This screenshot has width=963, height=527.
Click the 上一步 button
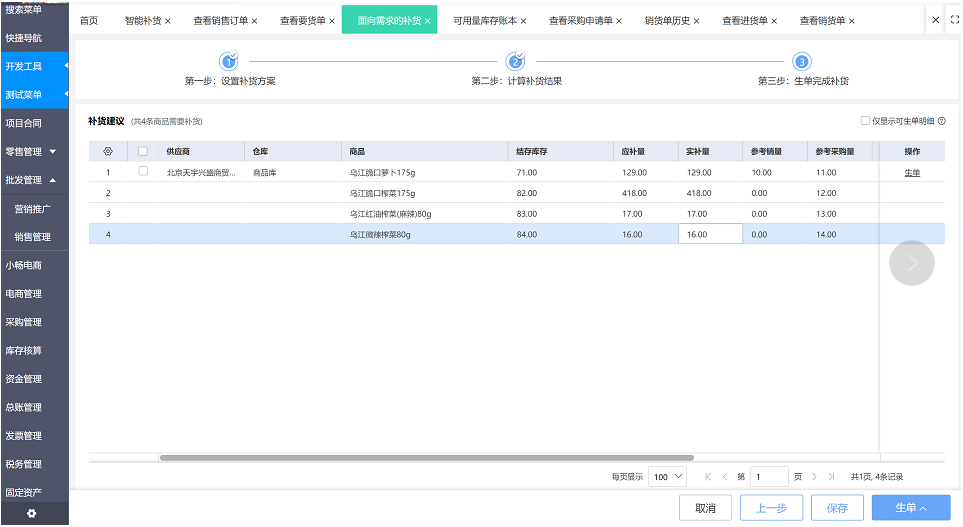(x=771, y=508)
